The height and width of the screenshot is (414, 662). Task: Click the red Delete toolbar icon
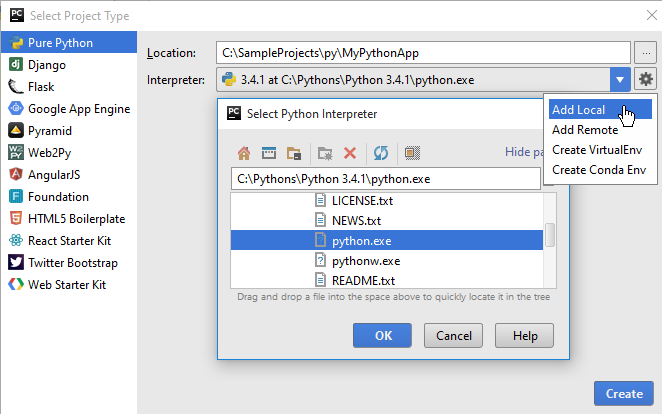(x=350, y=153)
